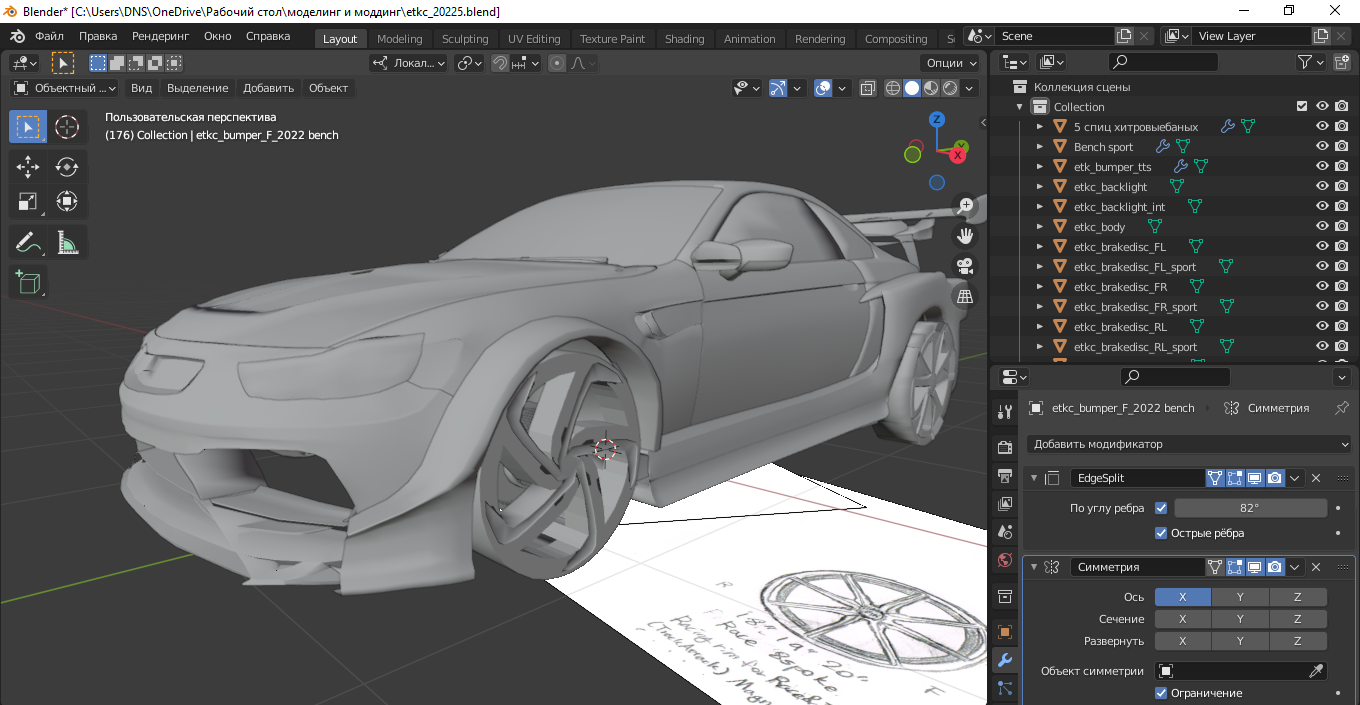Click the По углу ребра 82° field
Viewport: 1360px width, 705px height.
point(1250,508)
